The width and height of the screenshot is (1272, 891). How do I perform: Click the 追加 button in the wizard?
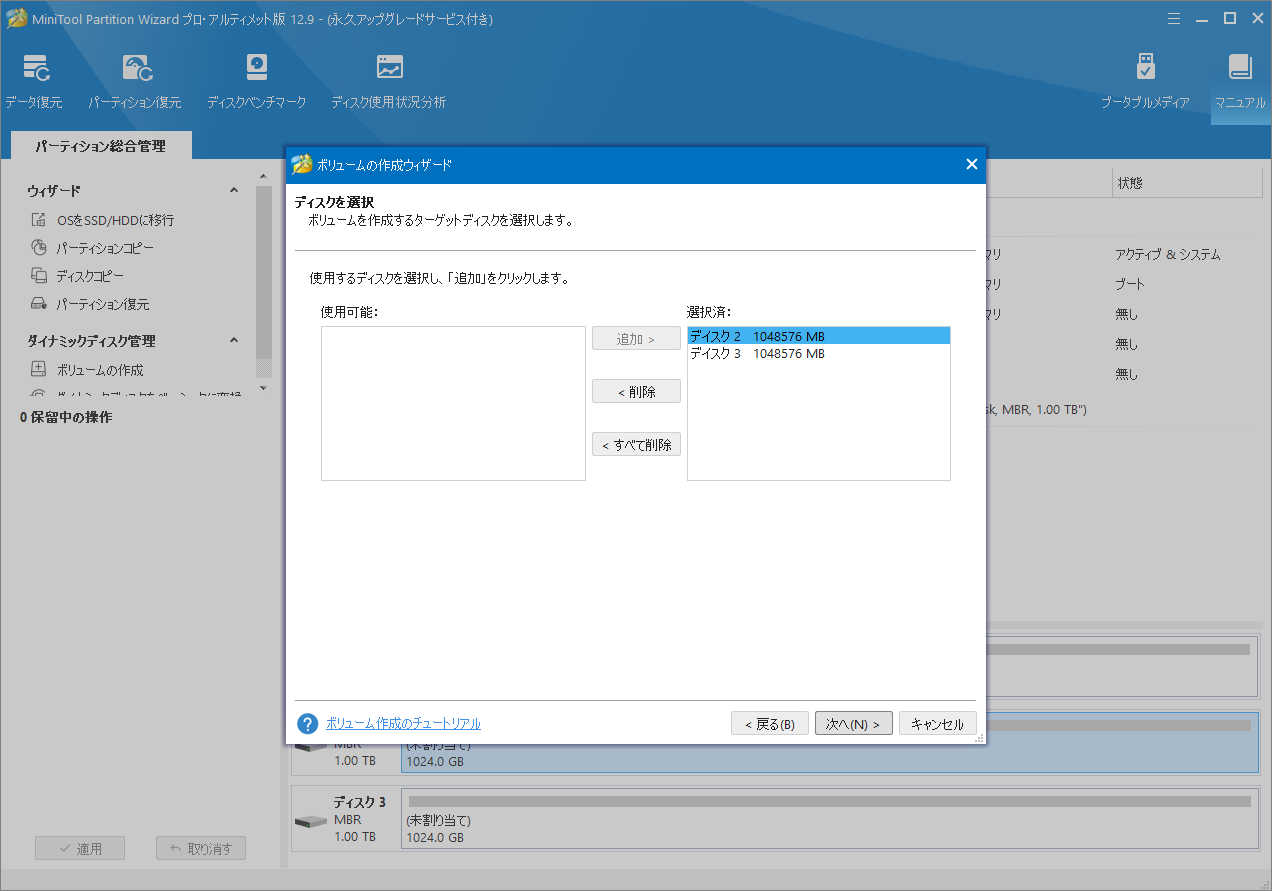(636, 338)
